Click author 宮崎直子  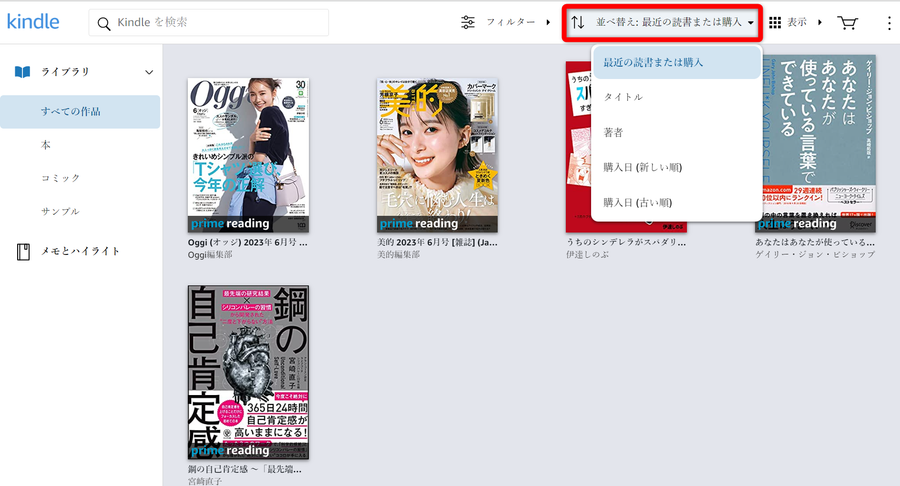pyautogui.click(x=205, y=481)
